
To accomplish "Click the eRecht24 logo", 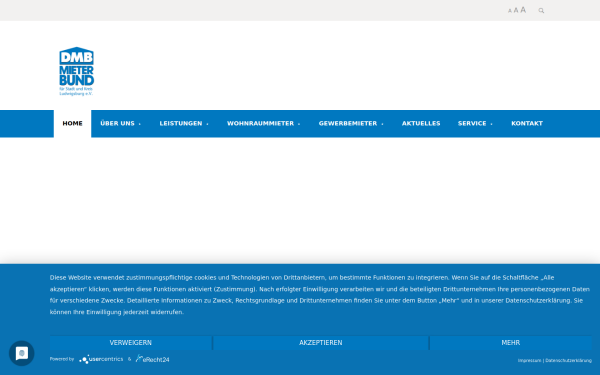I will click(x=153, y=359).
